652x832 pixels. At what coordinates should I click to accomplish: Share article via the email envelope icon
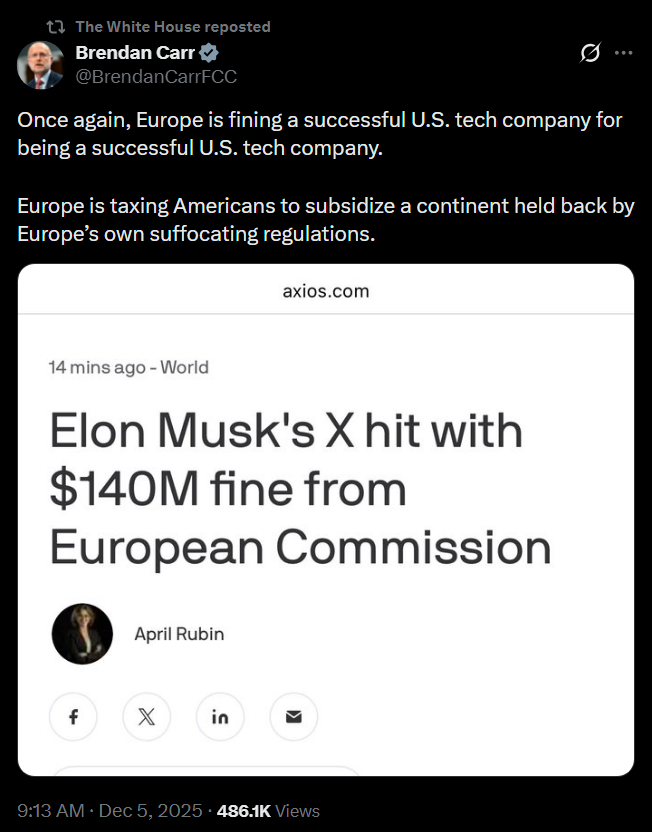coord(293,717)
